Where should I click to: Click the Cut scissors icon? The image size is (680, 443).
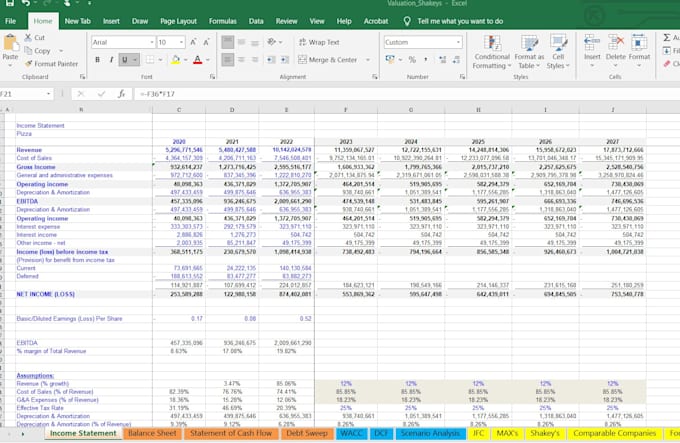(x=28, y=38)
